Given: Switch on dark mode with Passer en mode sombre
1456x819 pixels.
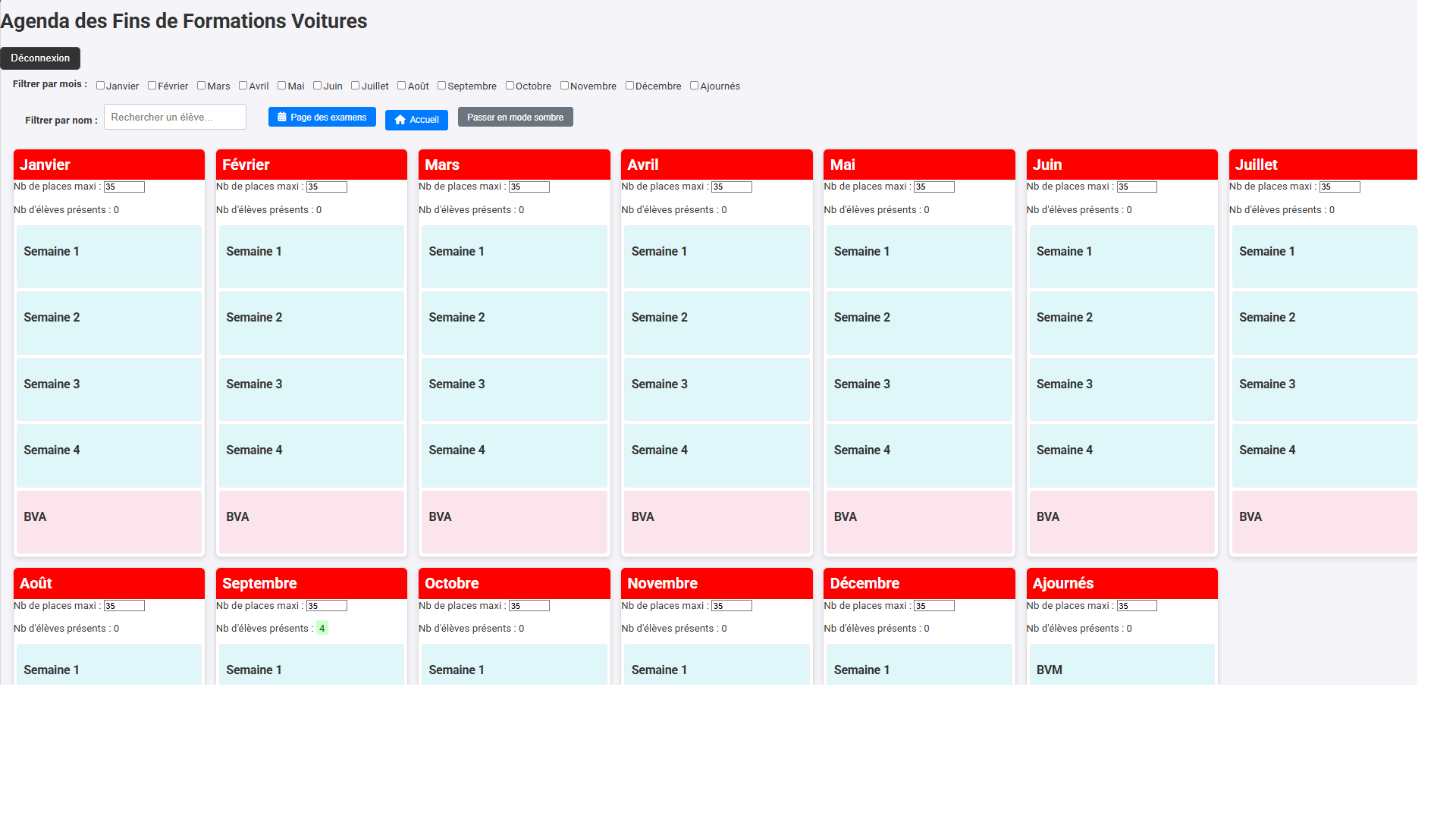Looking at the screenshot, I should (515, 117).
